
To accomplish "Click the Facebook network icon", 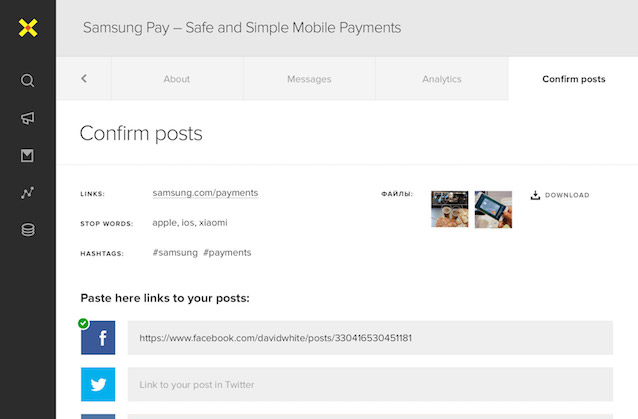I will (x=98, y=338).
